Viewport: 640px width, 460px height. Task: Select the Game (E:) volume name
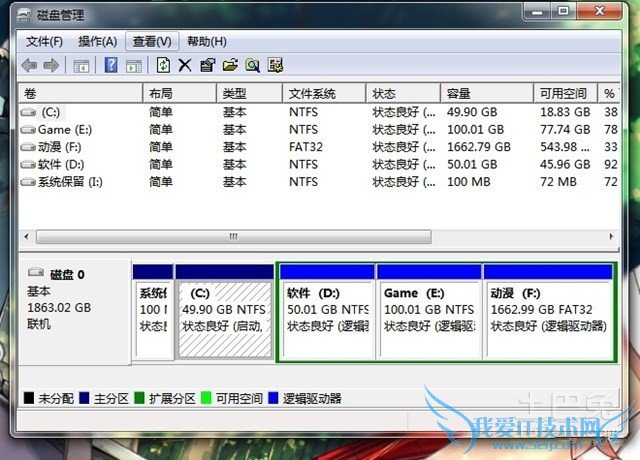point(65,130)
